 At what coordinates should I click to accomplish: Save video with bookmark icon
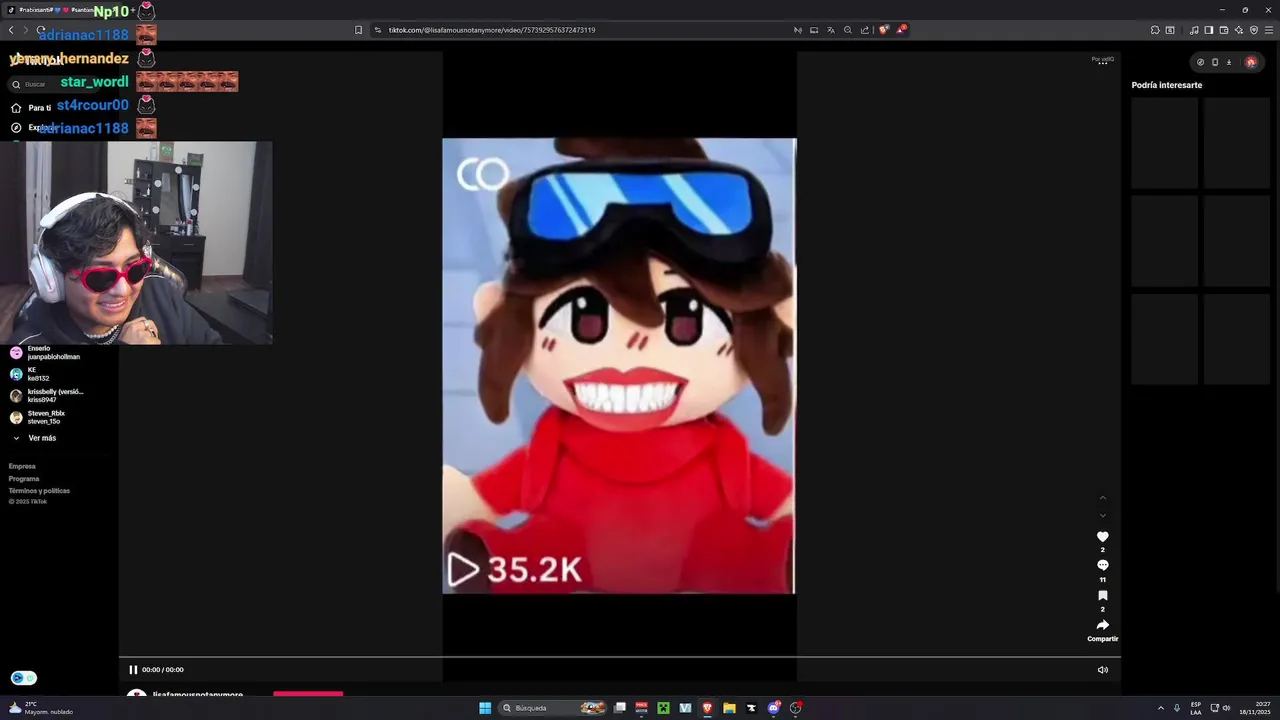[x=1103, y=595]
